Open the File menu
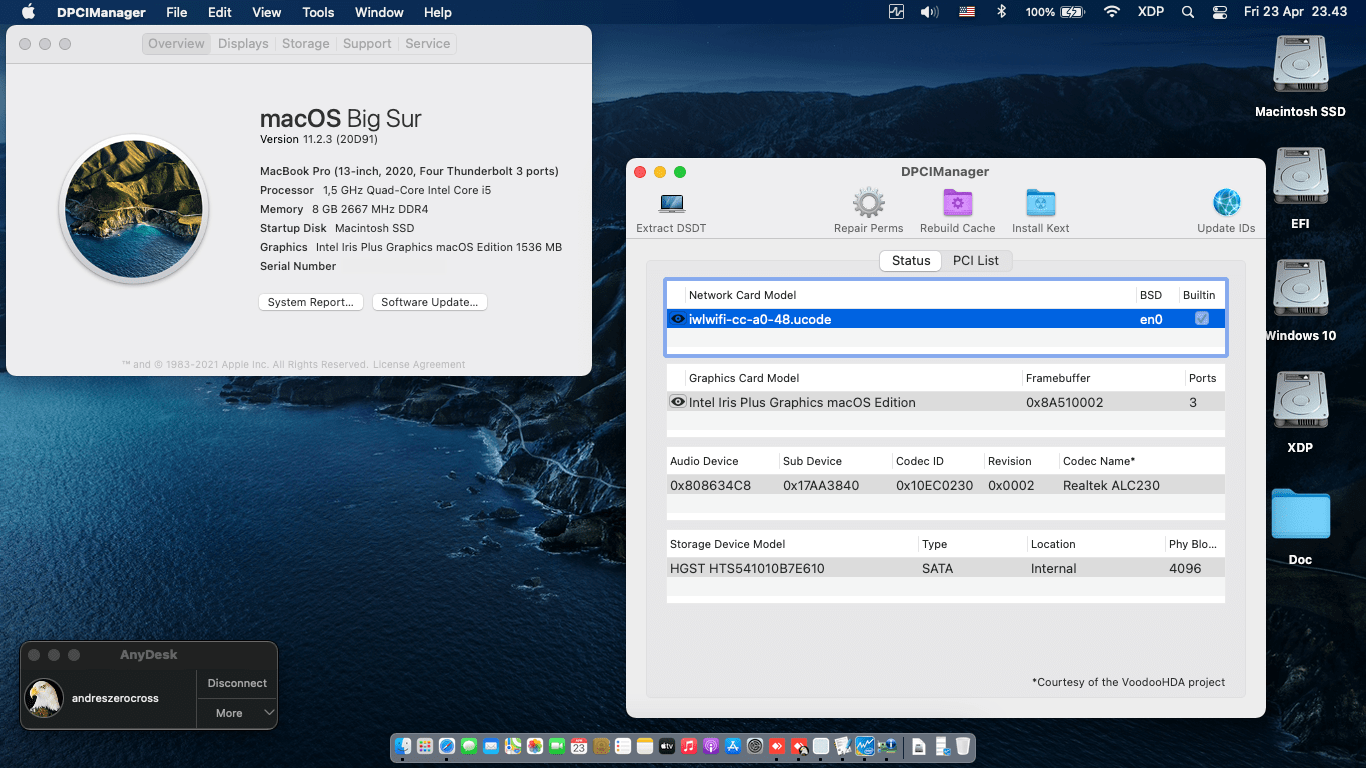 coord(176,12)
